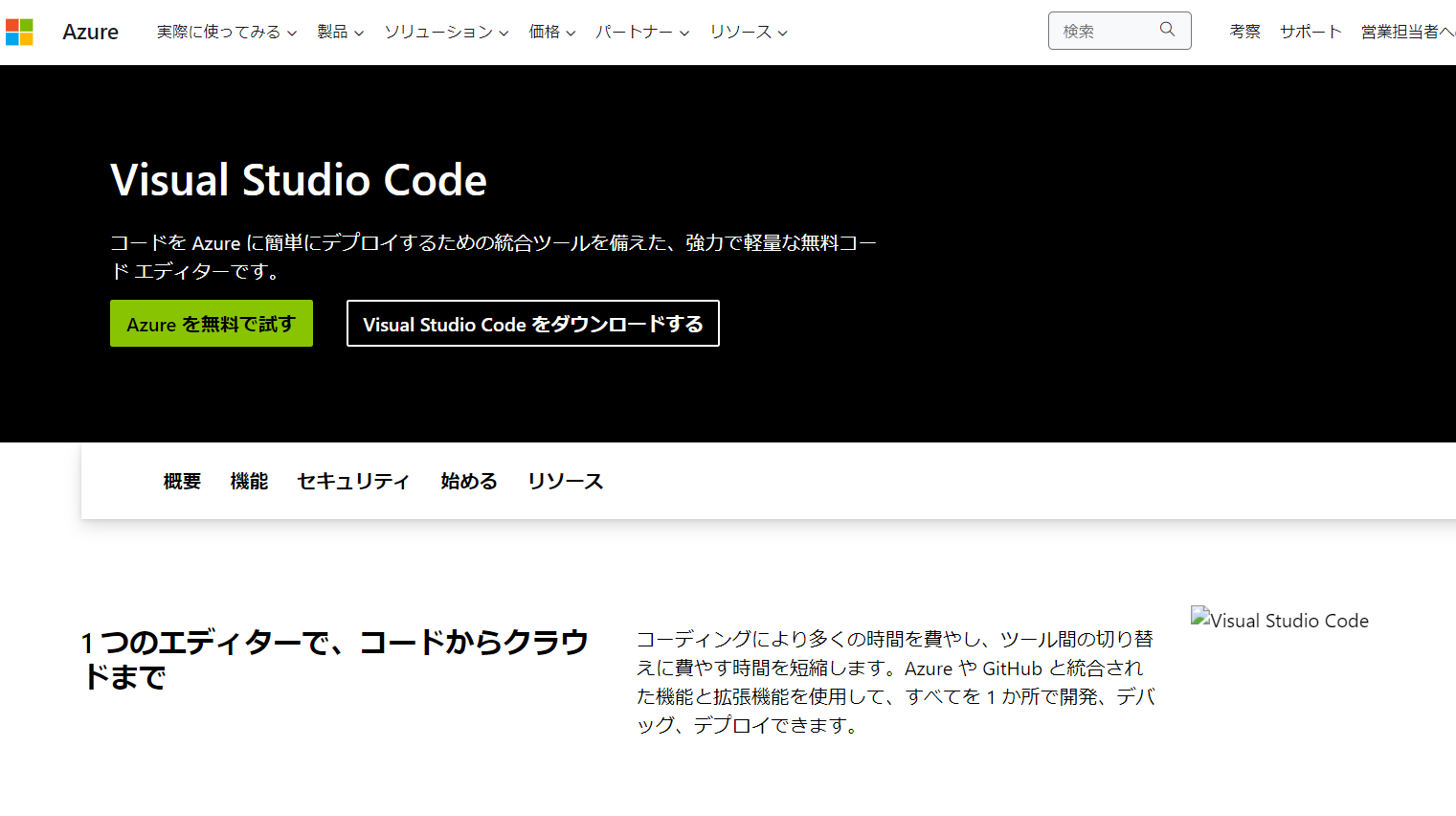This screenshot has width=1456, height=816.
Task: Open the ソリューション dropdown
Action: pos(446,32)
